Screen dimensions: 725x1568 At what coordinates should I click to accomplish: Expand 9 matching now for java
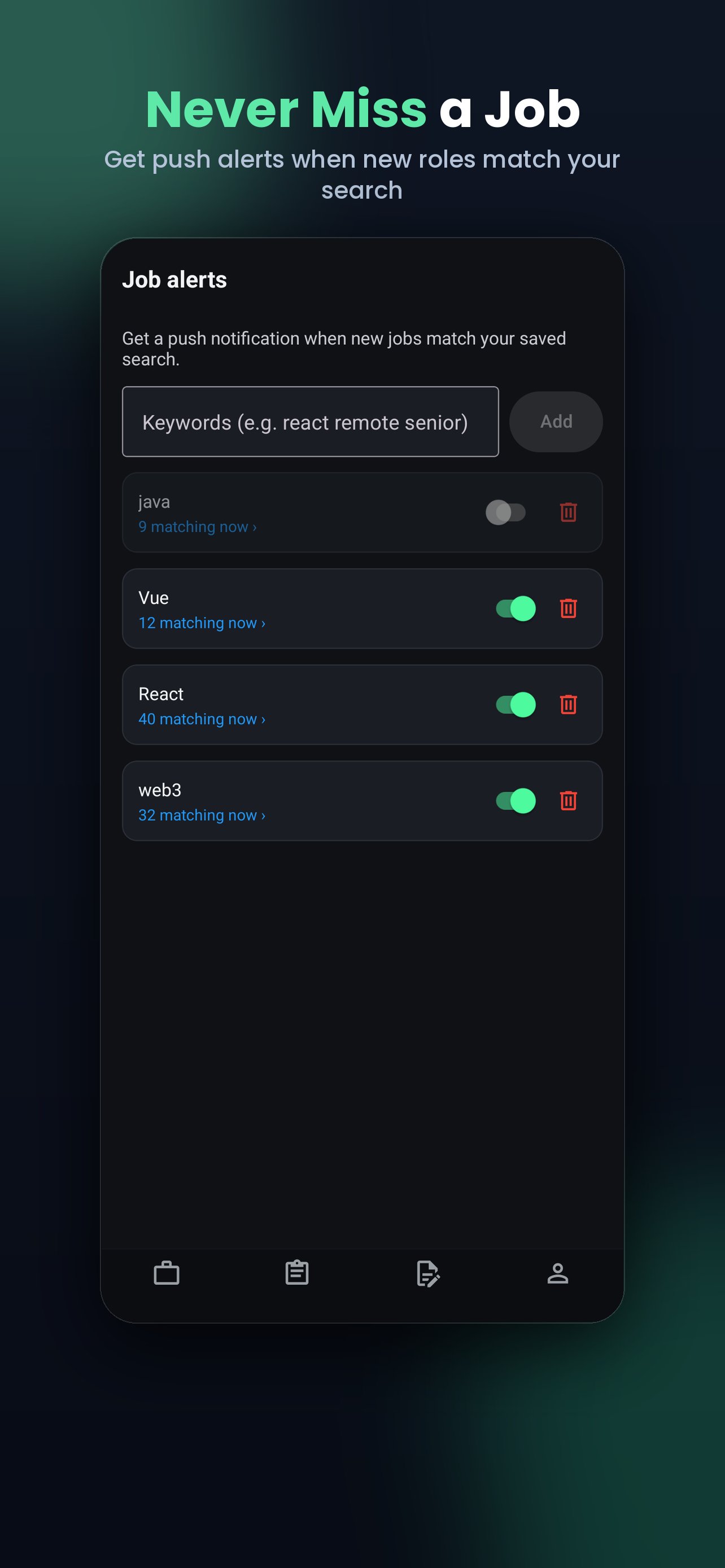click(197, 527)
